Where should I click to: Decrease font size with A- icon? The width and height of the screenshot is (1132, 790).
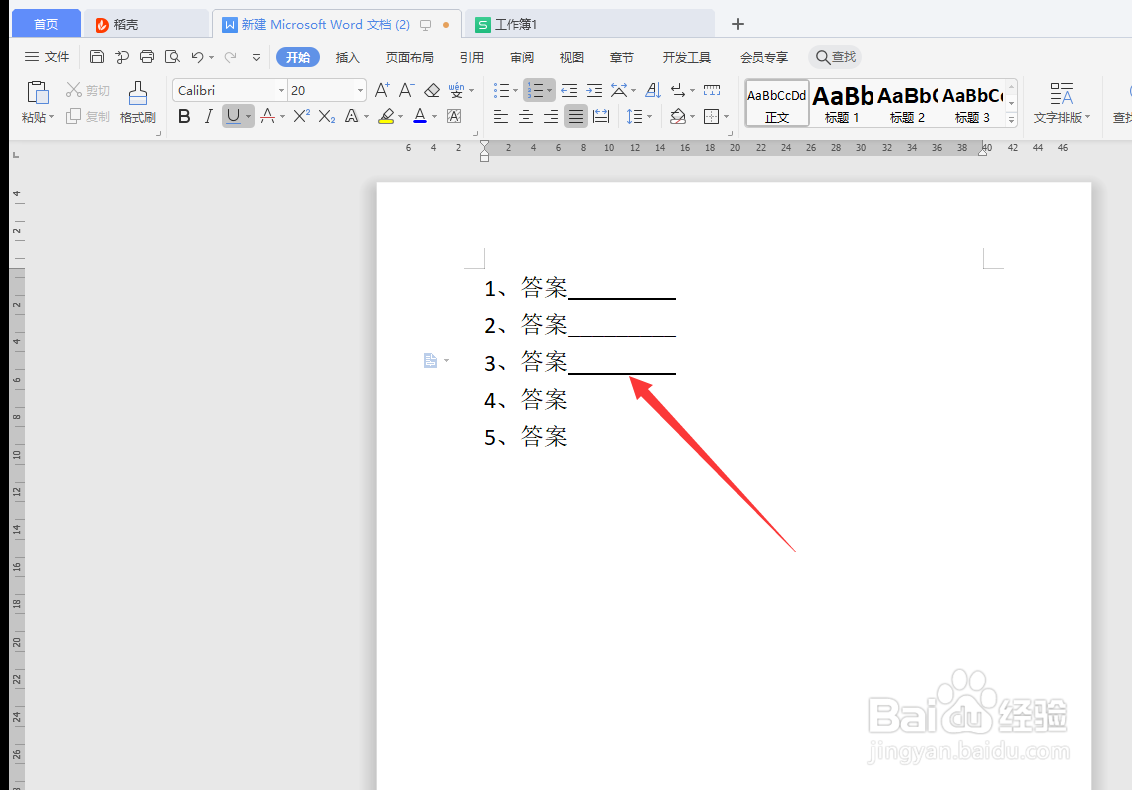coord(406,90)
